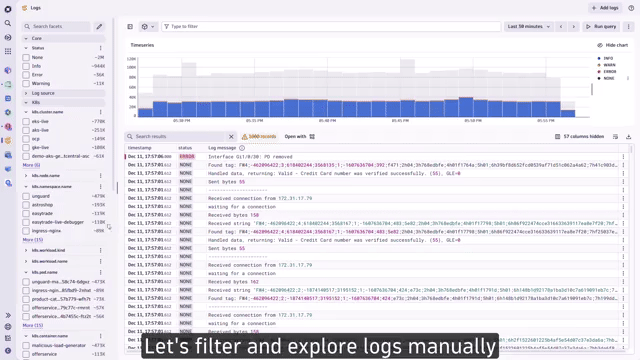Expand the Log source facet group

click(x=26, y=93)
